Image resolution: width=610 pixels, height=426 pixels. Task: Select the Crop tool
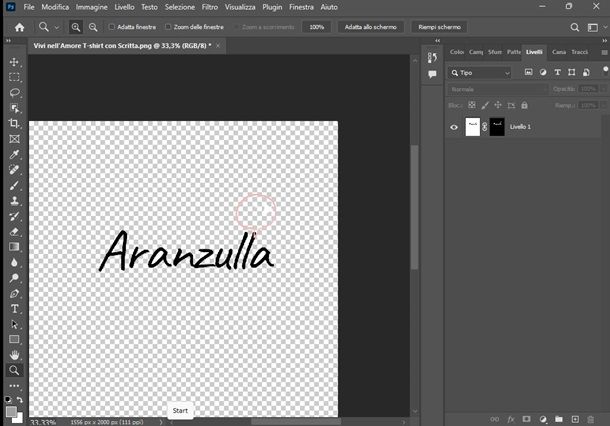click(x=14, y=124)
